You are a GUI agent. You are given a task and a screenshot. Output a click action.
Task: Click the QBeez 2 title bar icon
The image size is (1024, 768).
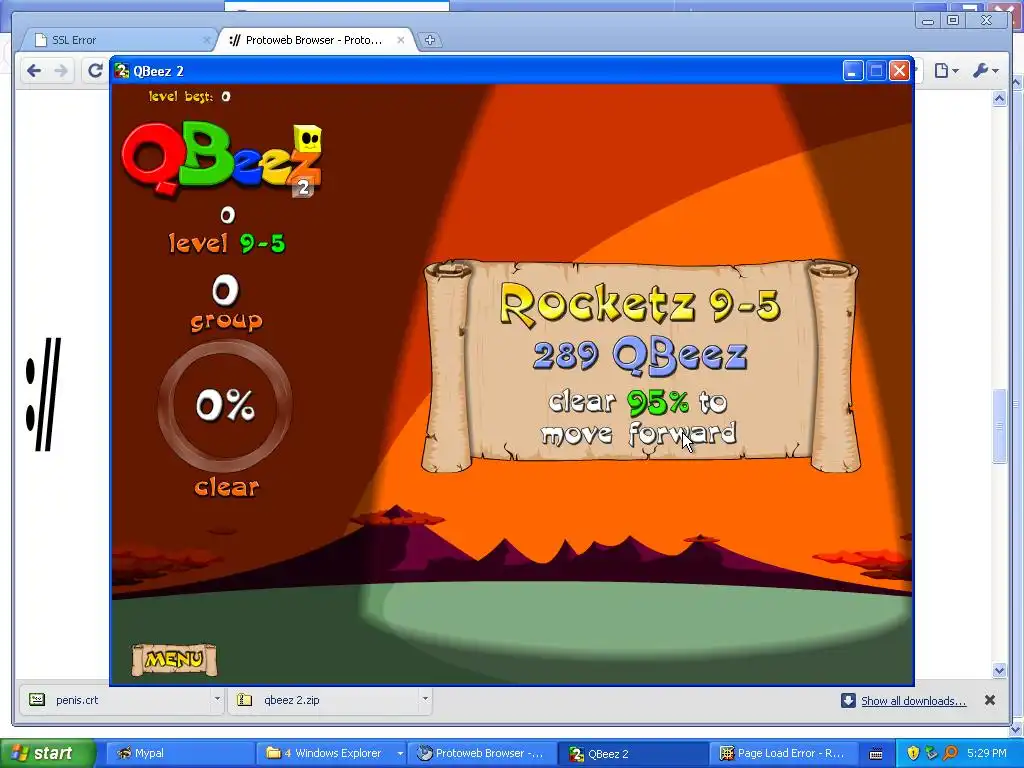(x=121, y=71)
